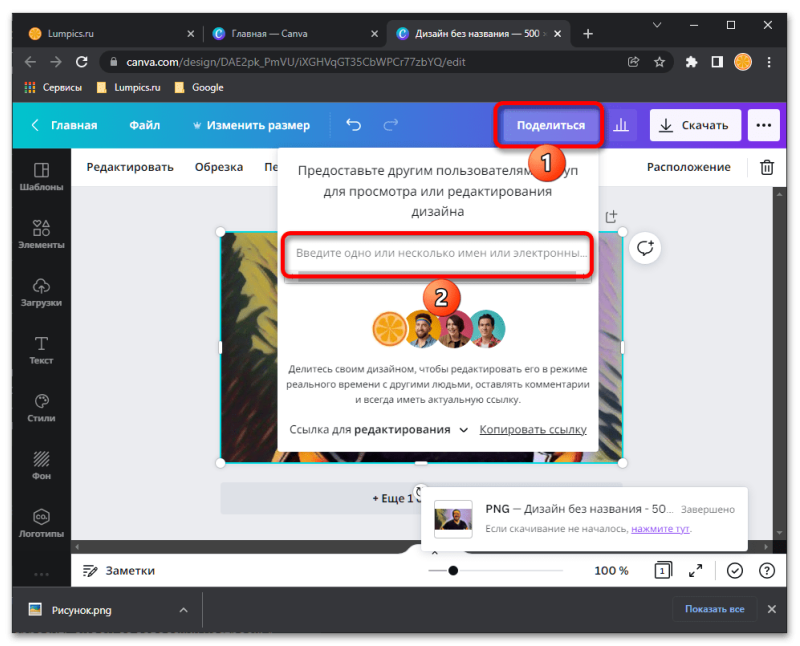800x646 pixels.
Task: Enter fullscreen presentation mode icon
Action: [695, 570]
